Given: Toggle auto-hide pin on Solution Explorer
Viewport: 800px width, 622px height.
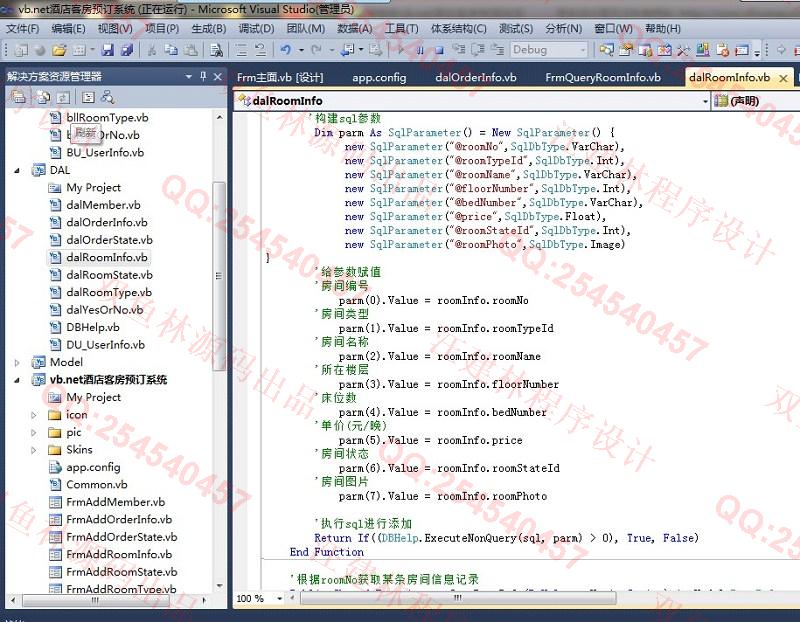Looking at the screenshot, I should tap(203, 77).
